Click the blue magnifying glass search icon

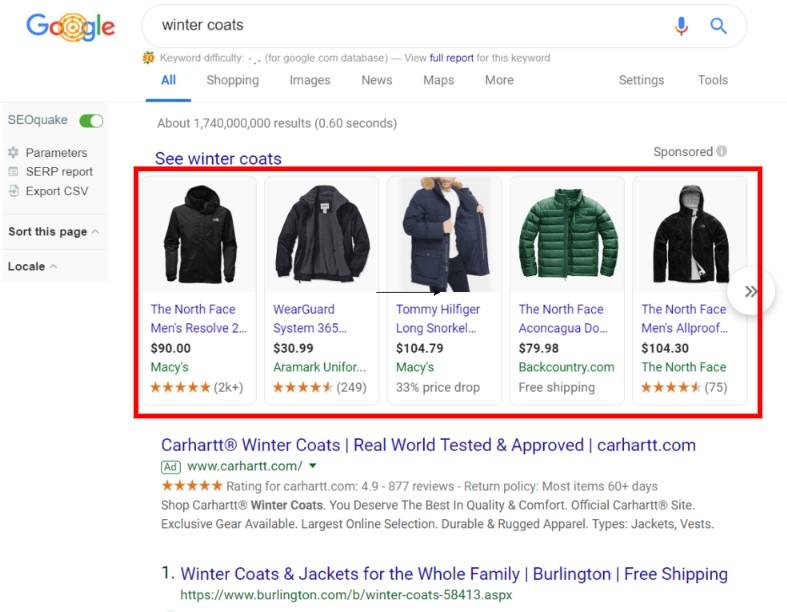click(x=718, y=26)
